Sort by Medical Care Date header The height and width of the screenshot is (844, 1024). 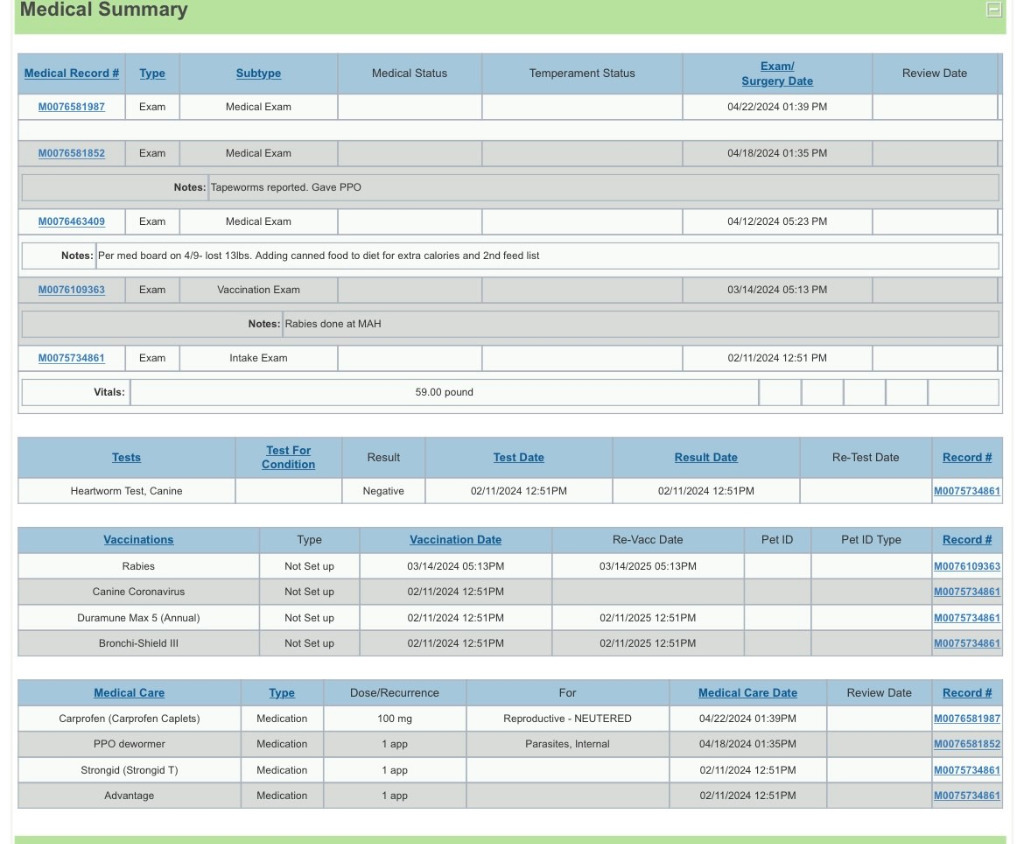[x=748, y=692]
